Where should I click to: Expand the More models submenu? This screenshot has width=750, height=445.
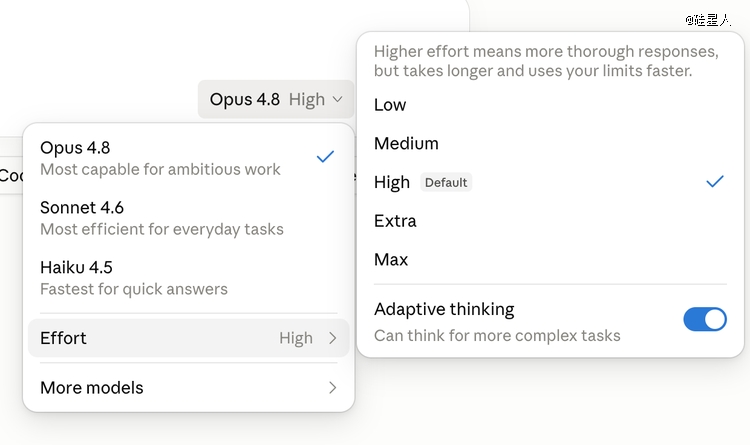188,388
